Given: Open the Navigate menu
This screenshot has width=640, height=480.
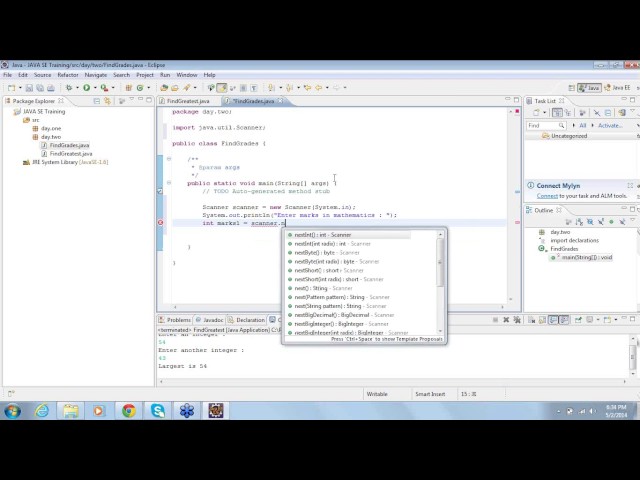Looking at the screenshot, I should click(96, 75).
